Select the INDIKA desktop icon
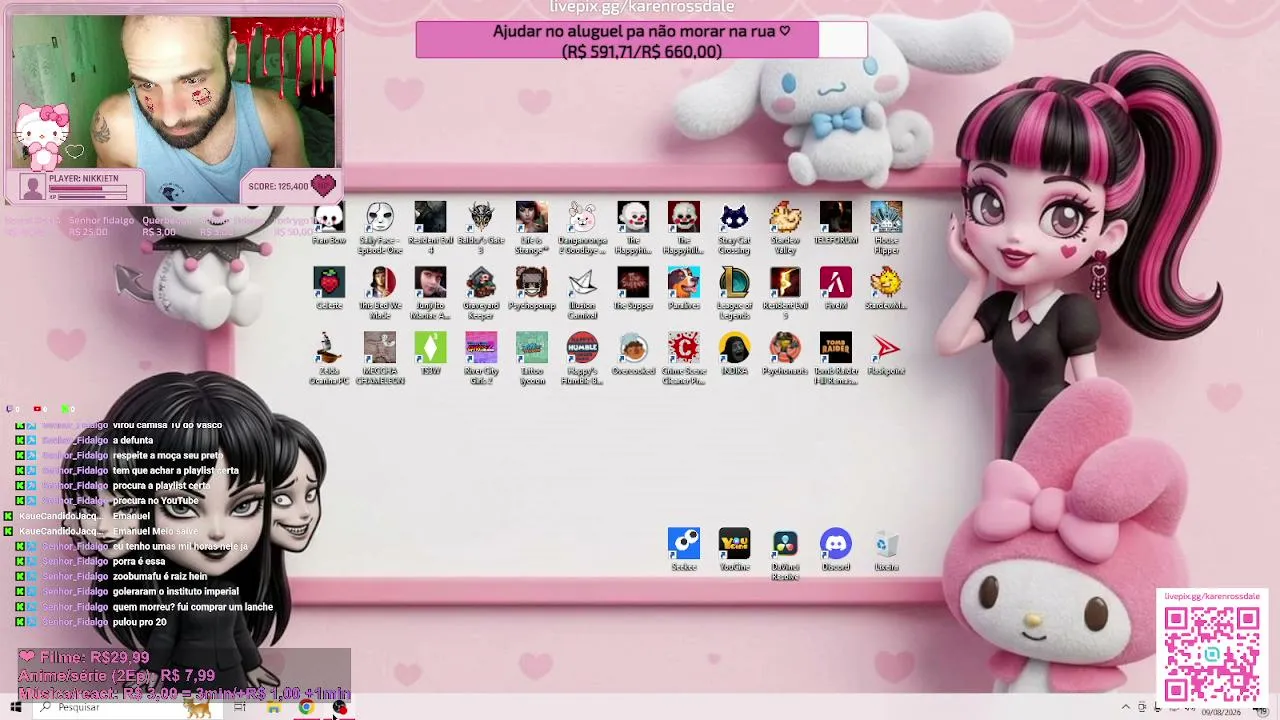1280x720 pixels. 734,354
